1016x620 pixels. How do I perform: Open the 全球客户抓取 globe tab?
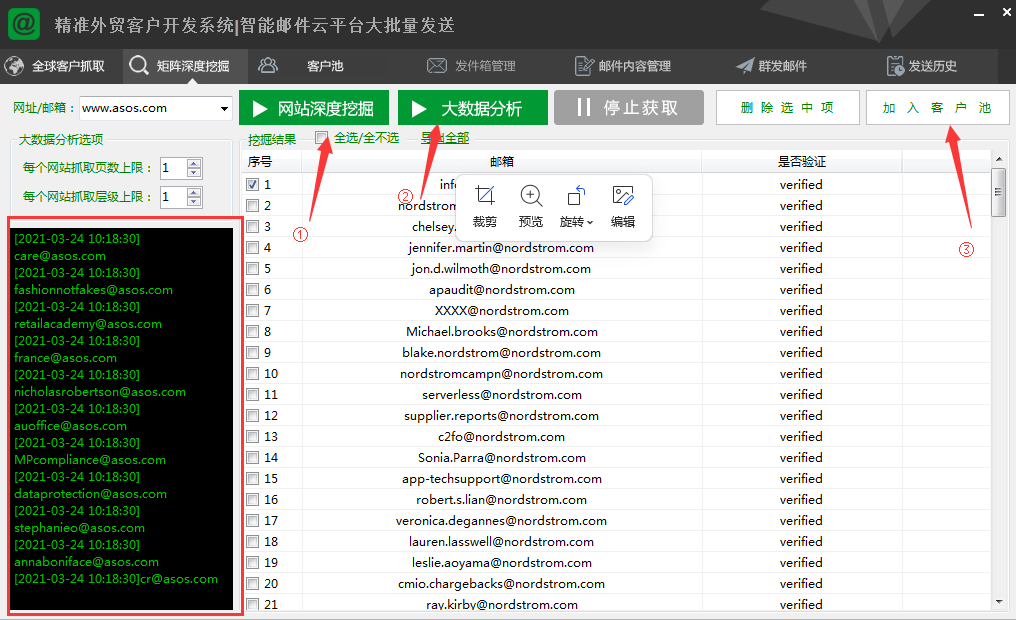[x=54, y=66]
